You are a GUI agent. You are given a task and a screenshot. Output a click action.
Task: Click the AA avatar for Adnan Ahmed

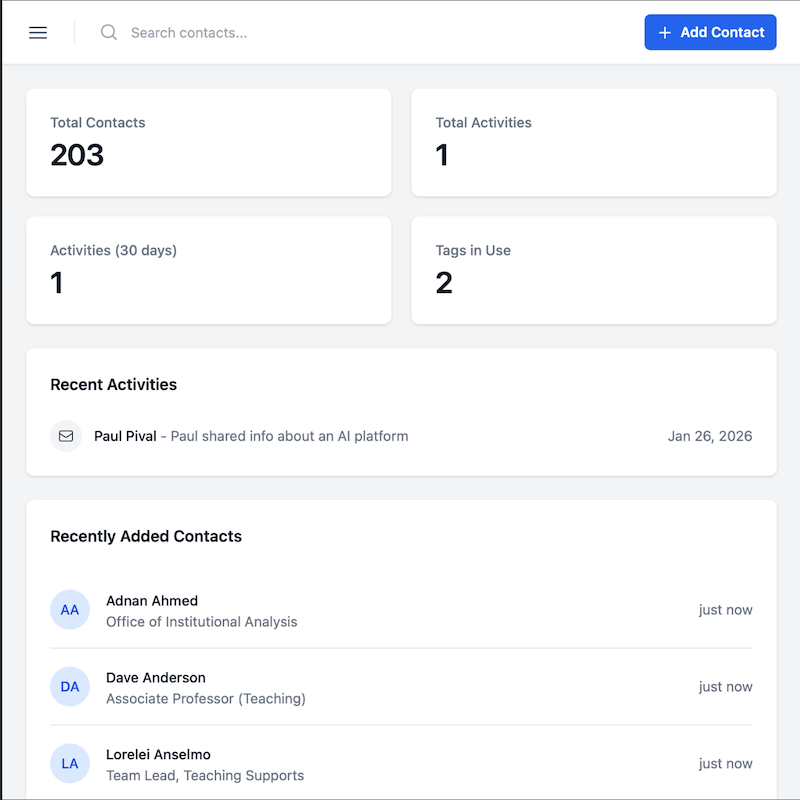[x=70, y=610]
